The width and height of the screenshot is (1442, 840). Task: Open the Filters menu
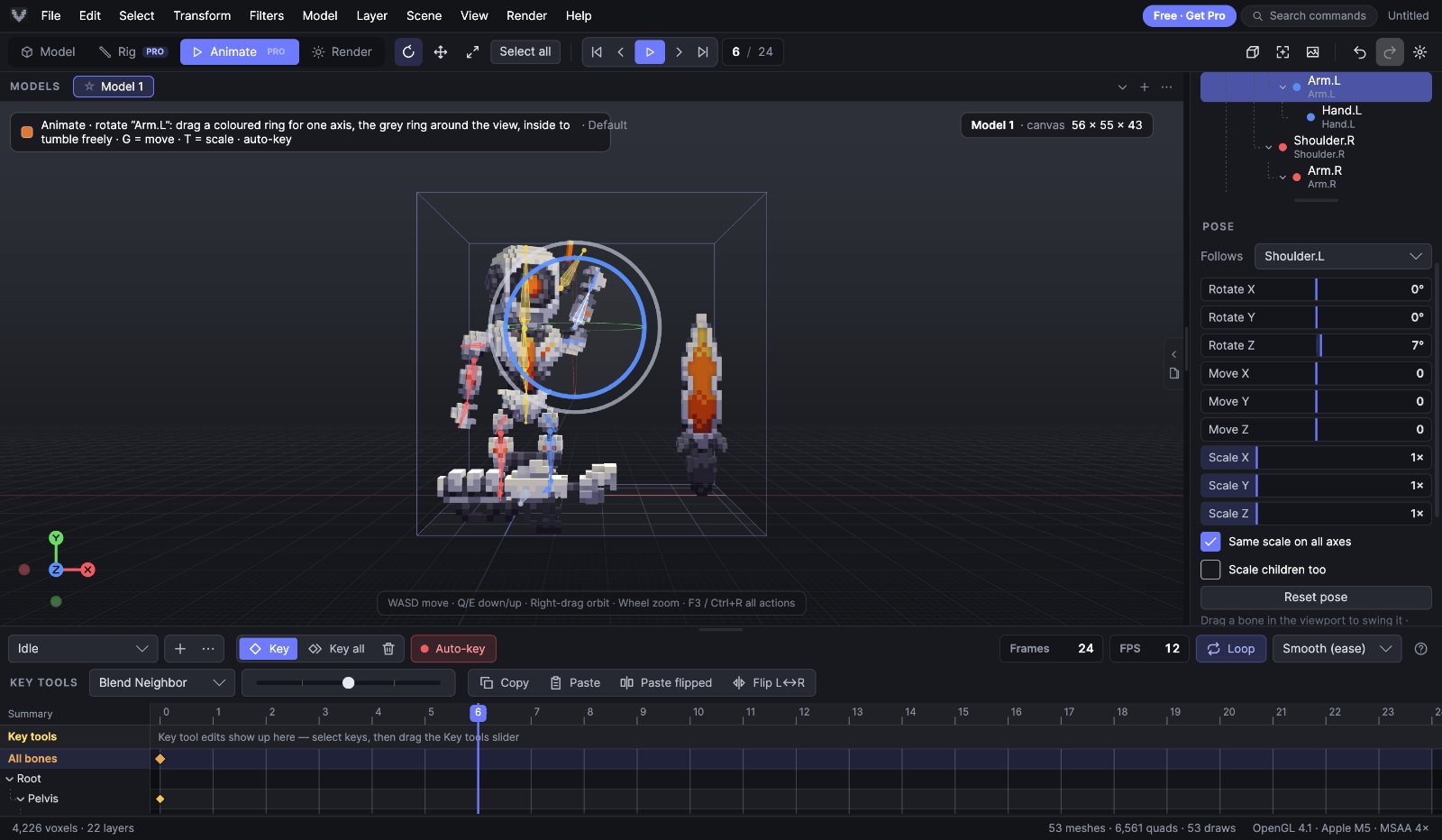pos(266,15)
